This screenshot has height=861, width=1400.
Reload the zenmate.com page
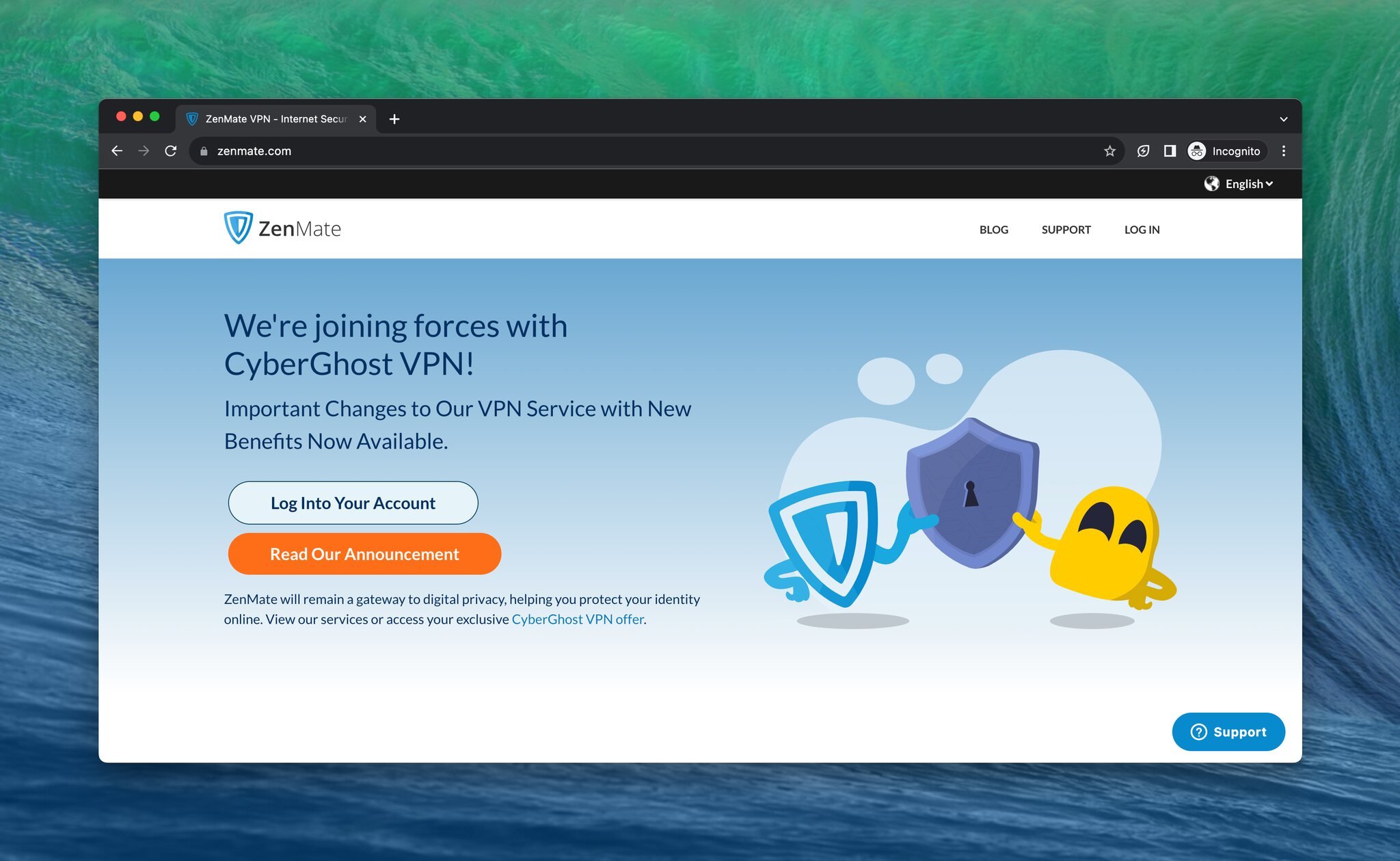(171, 151)
